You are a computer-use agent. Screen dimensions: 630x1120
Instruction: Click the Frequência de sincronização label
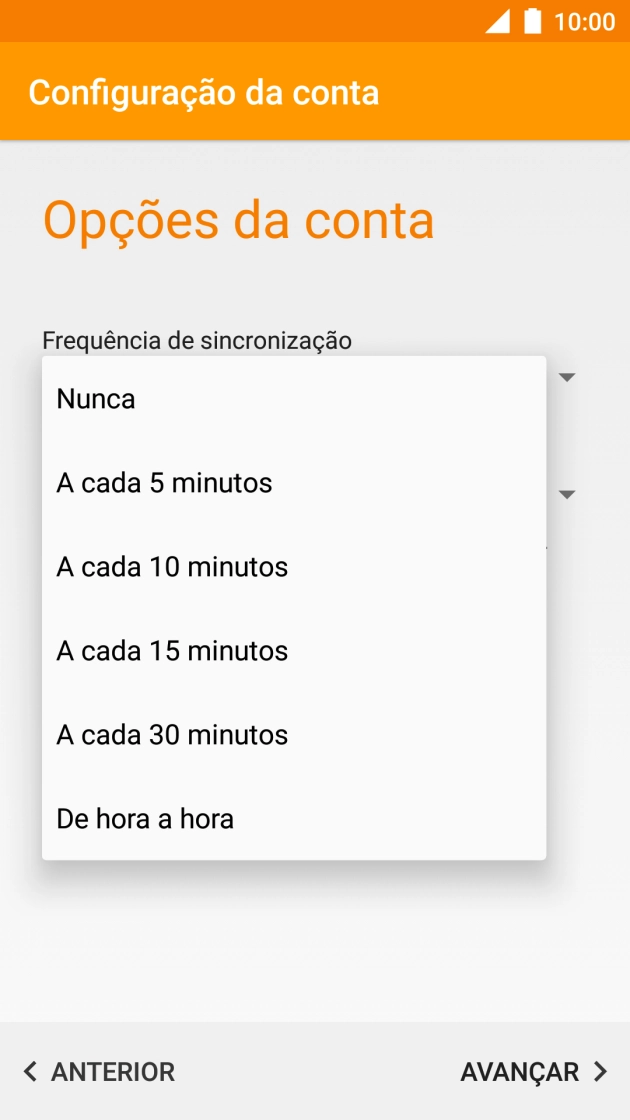[x=196, y=340]
